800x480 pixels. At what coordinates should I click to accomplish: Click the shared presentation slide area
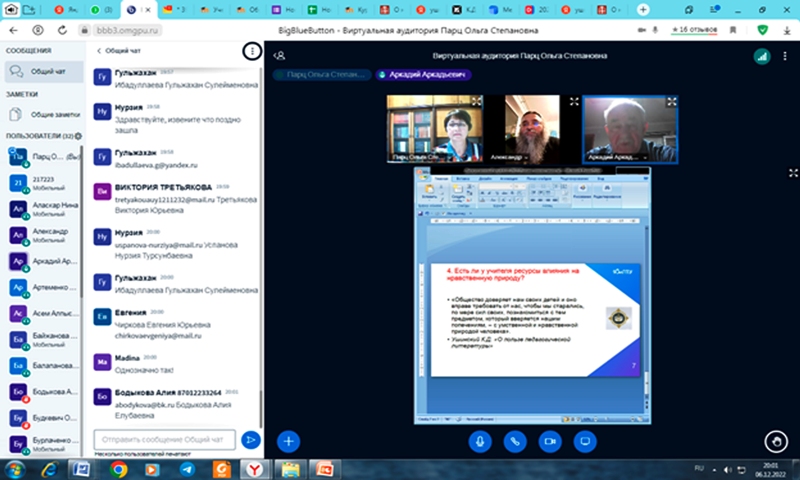click(x=535, y=320)
